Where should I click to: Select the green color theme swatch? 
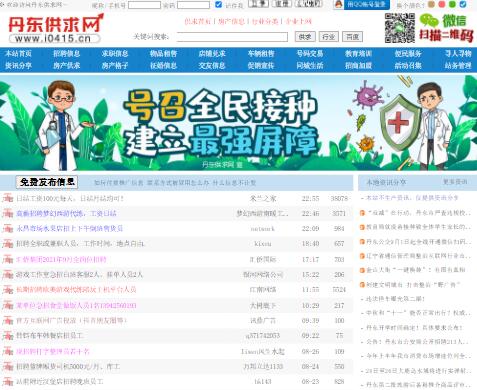coord(452,4)
